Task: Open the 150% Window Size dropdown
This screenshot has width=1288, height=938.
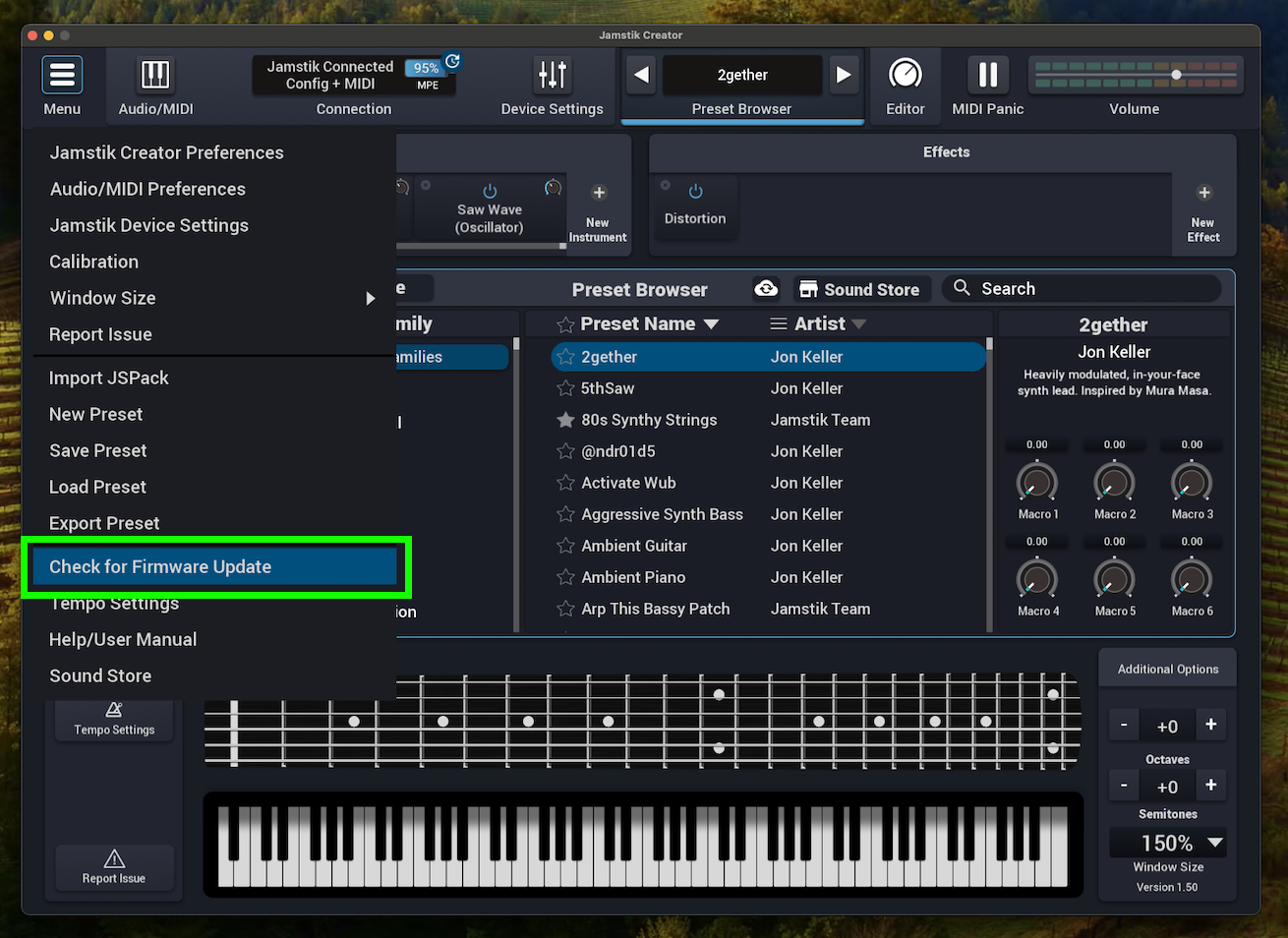Action: pyautogui.click(x=1168, y=843)
